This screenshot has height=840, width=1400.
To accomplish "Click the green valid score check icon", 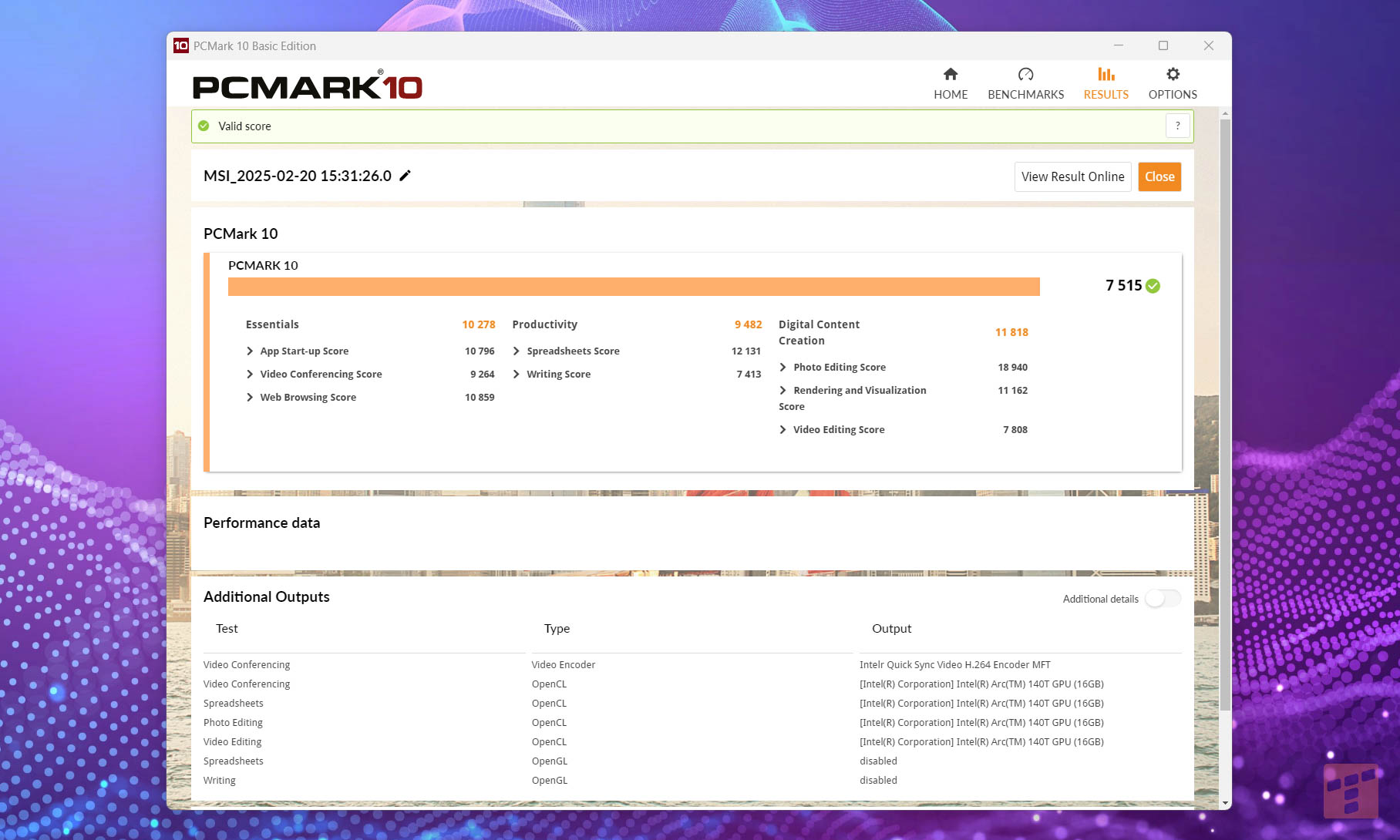I will tap(204, 126).
